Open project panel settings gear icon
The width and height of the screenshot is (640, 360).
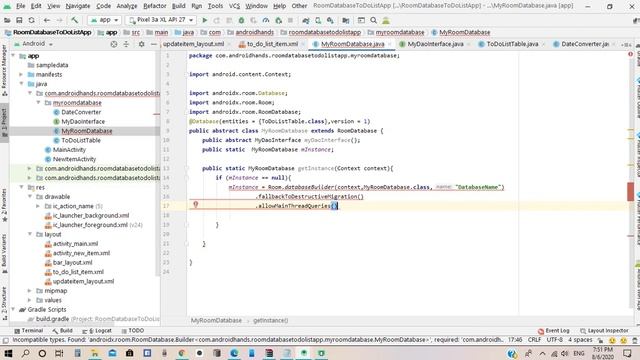[x=141, y=44]
